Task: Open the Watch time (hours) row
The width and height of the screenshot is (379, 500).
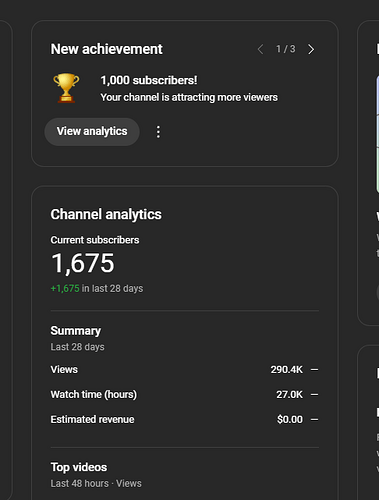Action: 184,395
